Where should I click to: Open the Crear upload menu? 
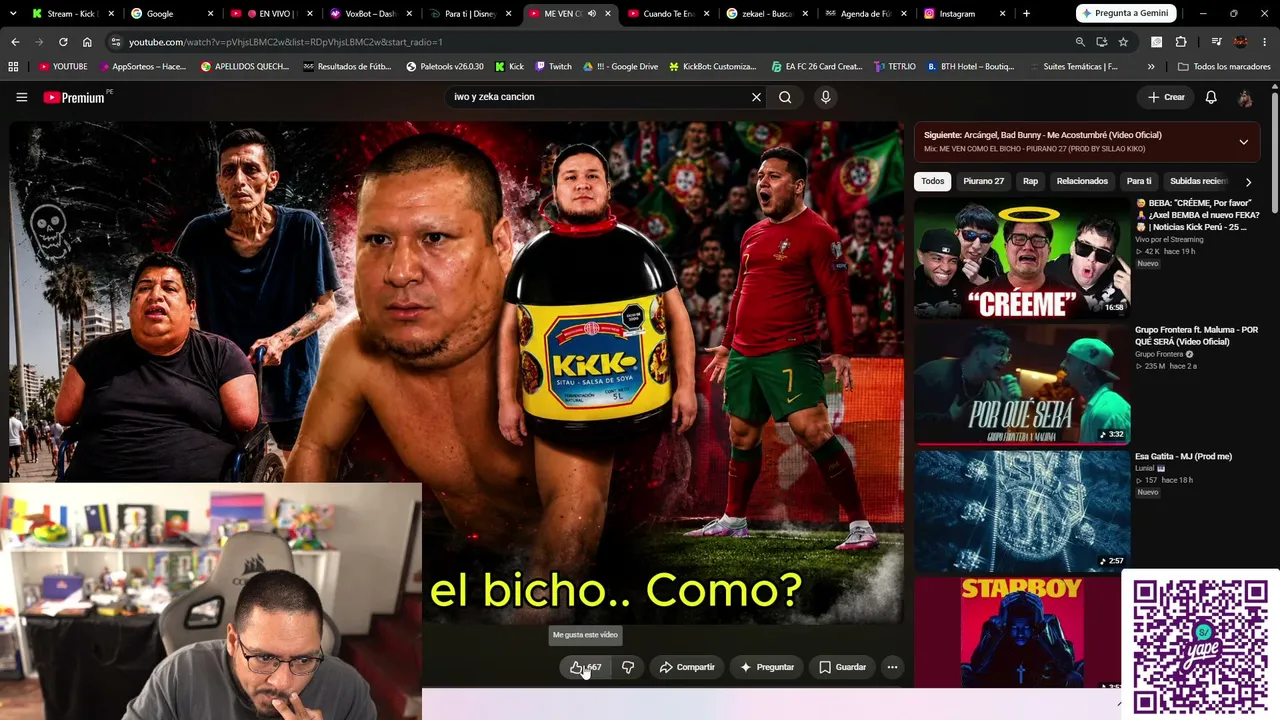click(x=1166, y=97)
